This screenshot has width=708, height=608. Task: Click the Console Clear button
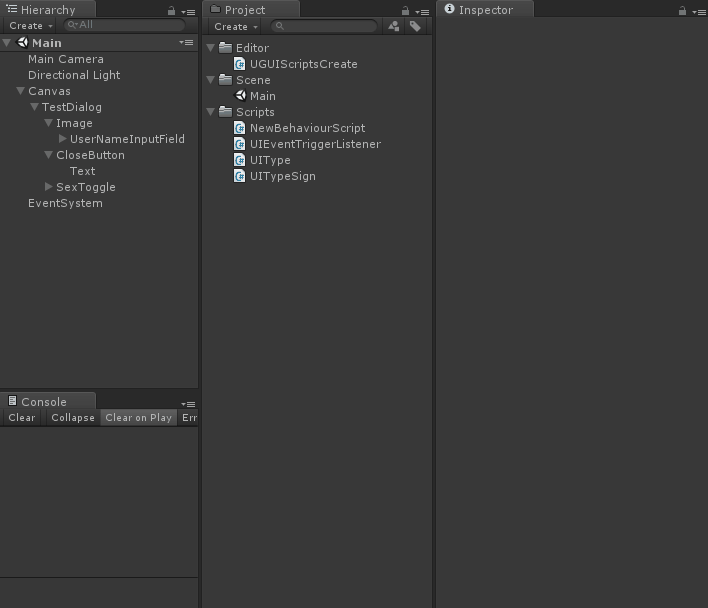click(x=22, y=418)
